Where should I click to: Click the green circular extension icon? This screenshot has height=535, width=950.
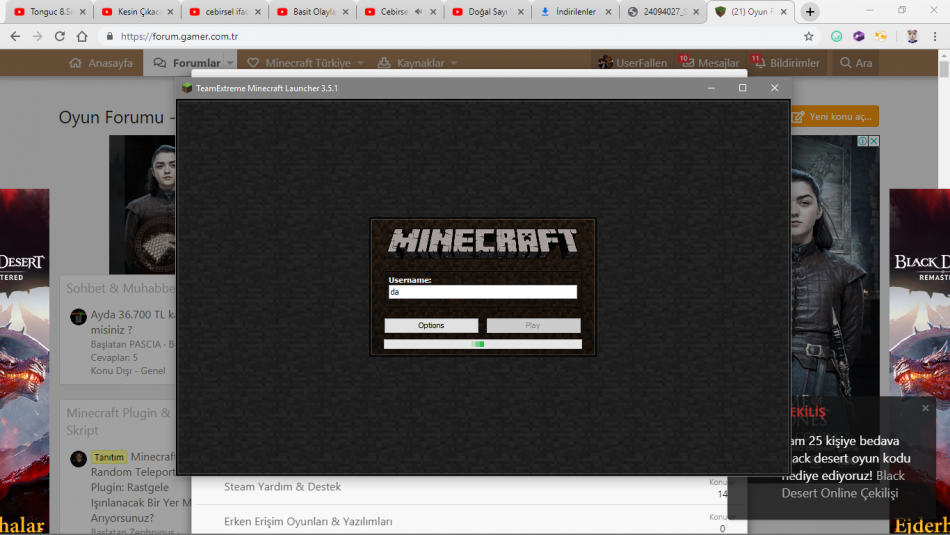pyautogui.click(x=836, y=36)
